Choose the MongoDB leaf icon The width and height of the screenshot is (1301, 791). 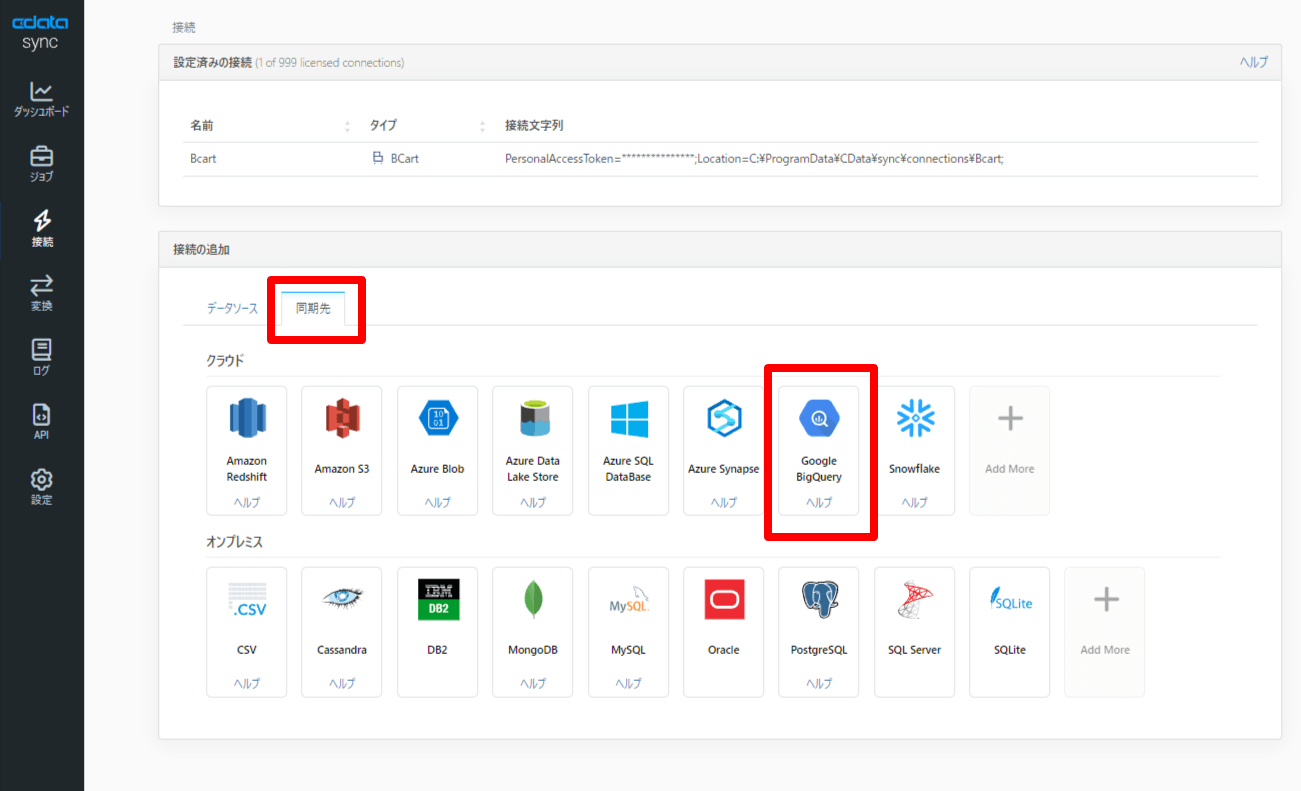coord(533,600)
